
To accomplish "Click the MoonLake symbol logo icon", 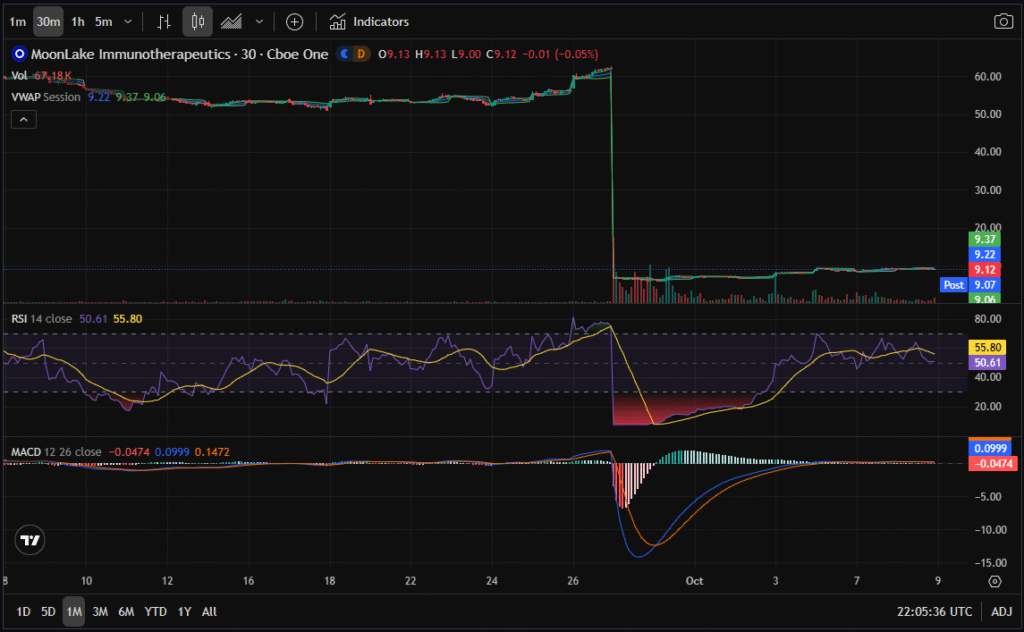I will click(18, 54).
